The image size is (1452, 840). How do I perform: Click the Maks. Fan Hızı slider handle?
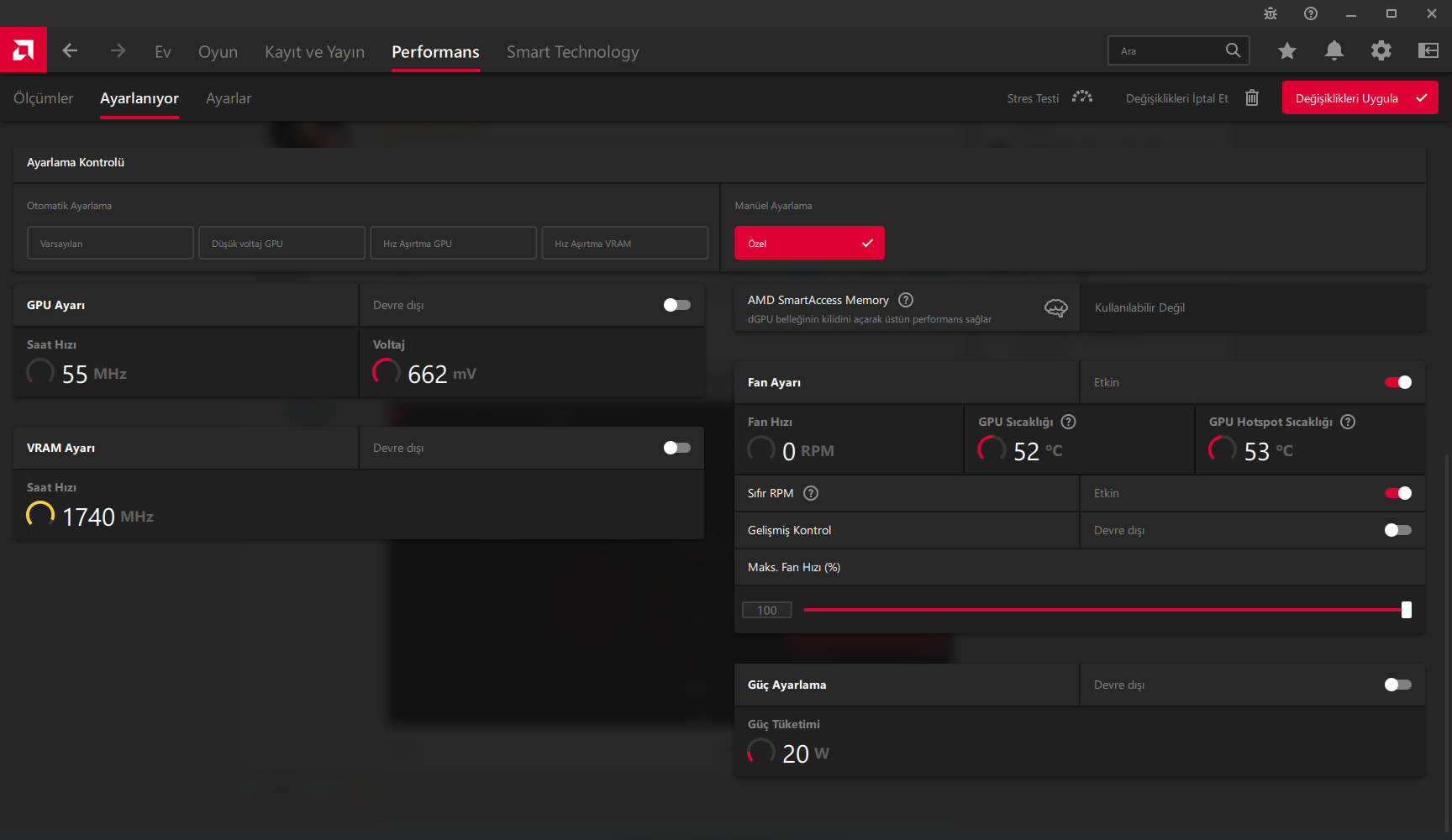1407,610
